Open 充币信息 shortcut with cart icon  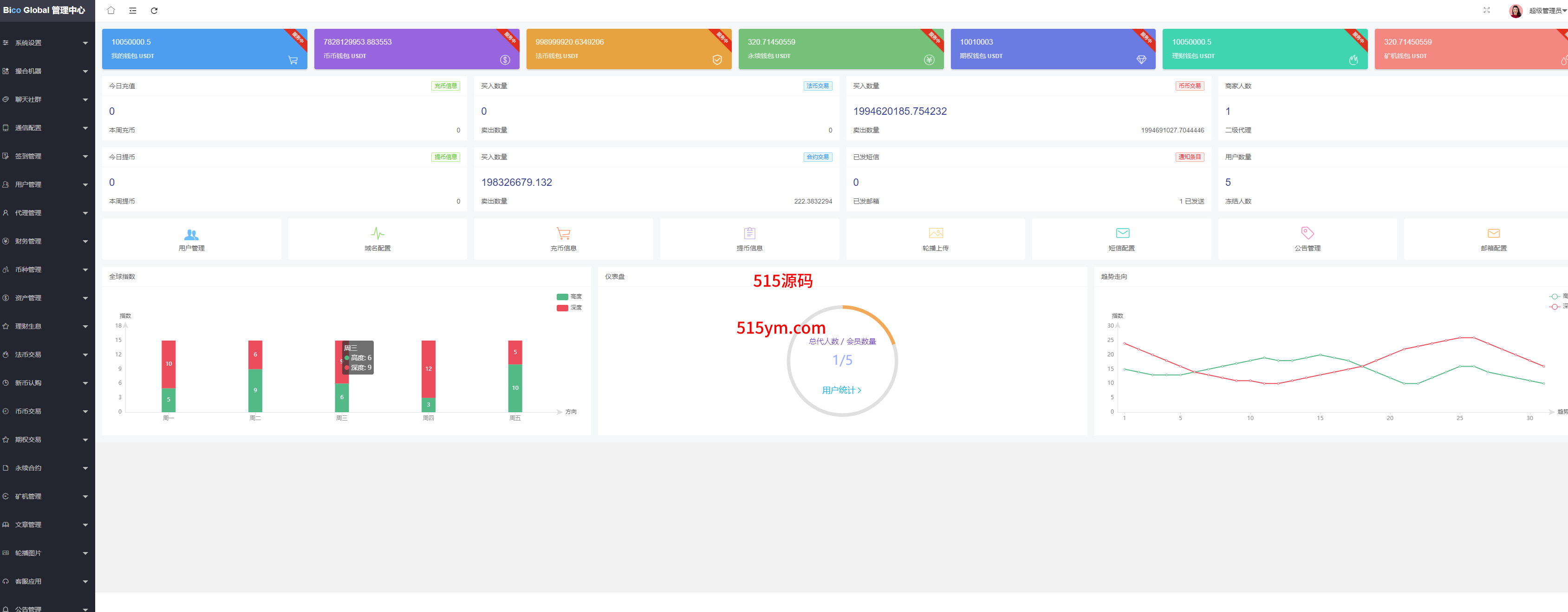point(563,239)
